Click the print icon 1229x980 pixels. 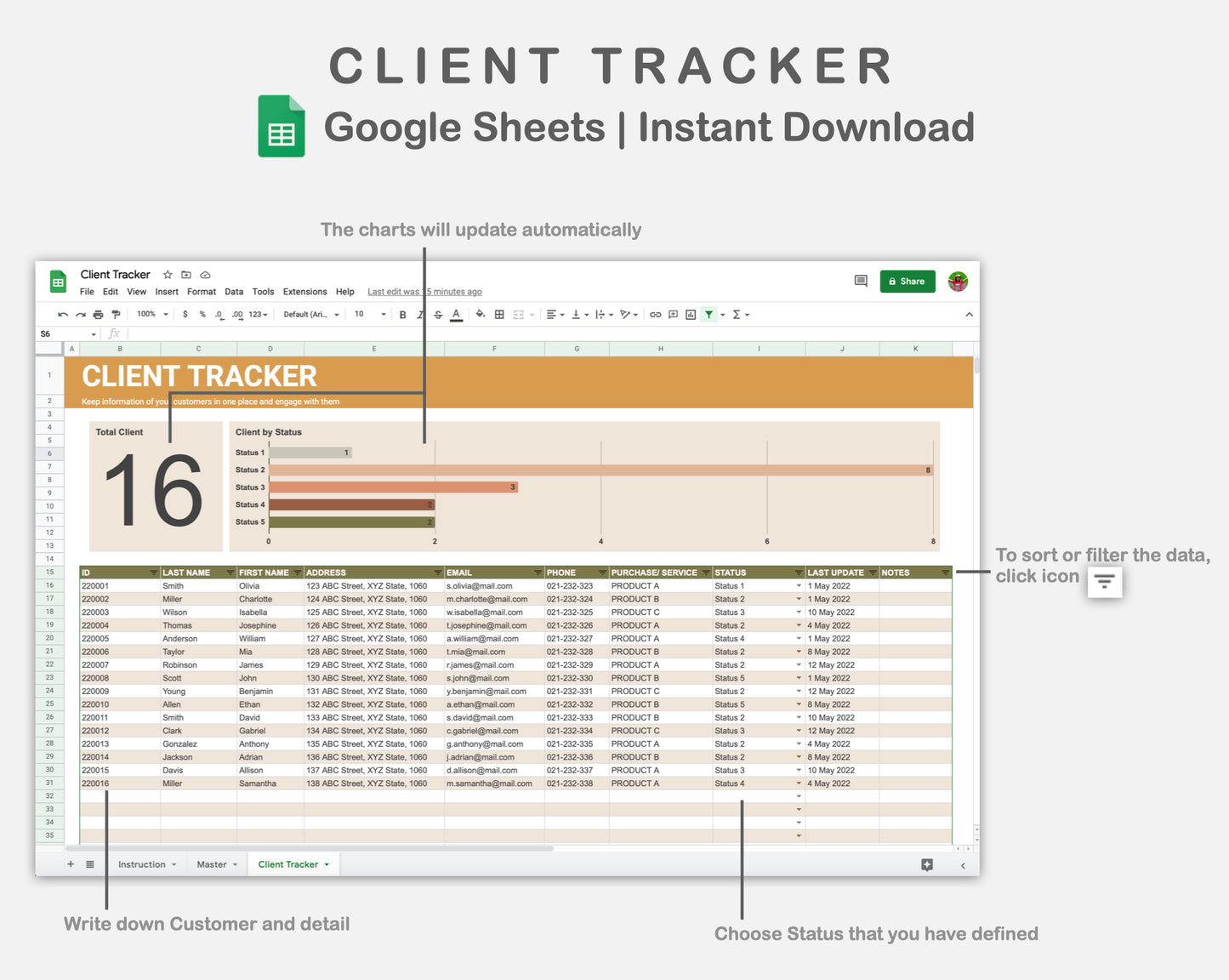98,314
